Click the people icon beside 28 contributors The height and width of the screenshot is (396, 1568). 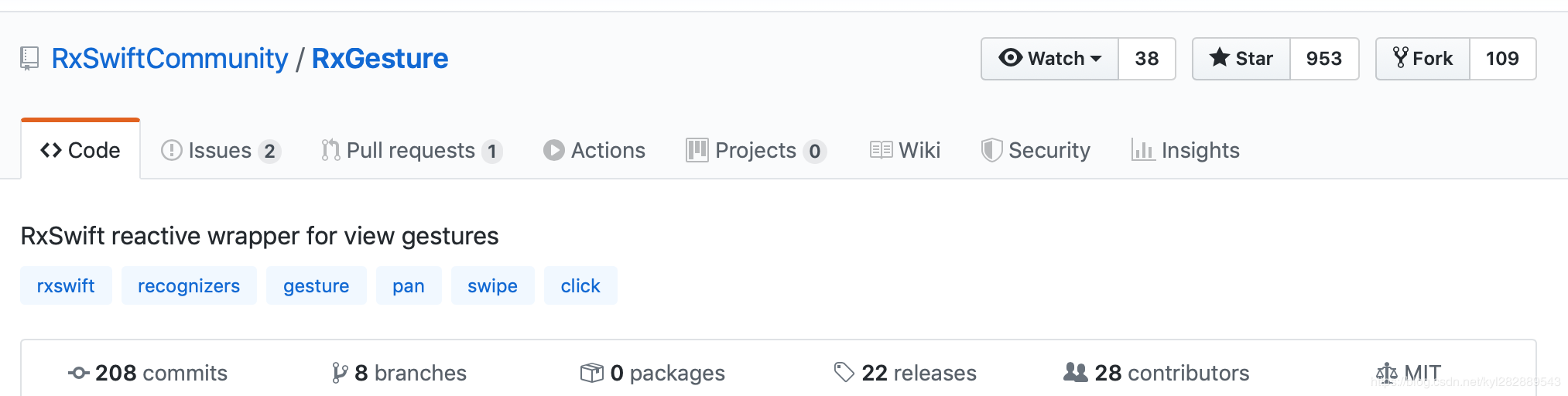click(x=1076, y=372)
